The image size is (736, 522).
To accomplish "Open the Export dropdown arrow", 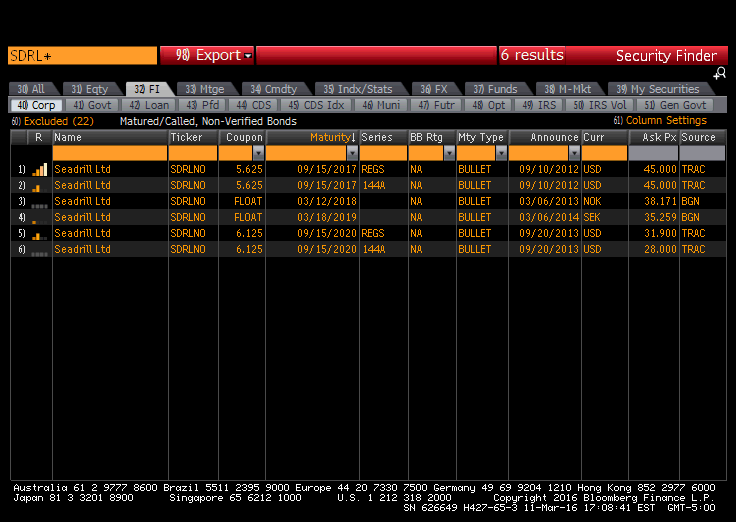I will pyautogui.click(x=248, y=56).
